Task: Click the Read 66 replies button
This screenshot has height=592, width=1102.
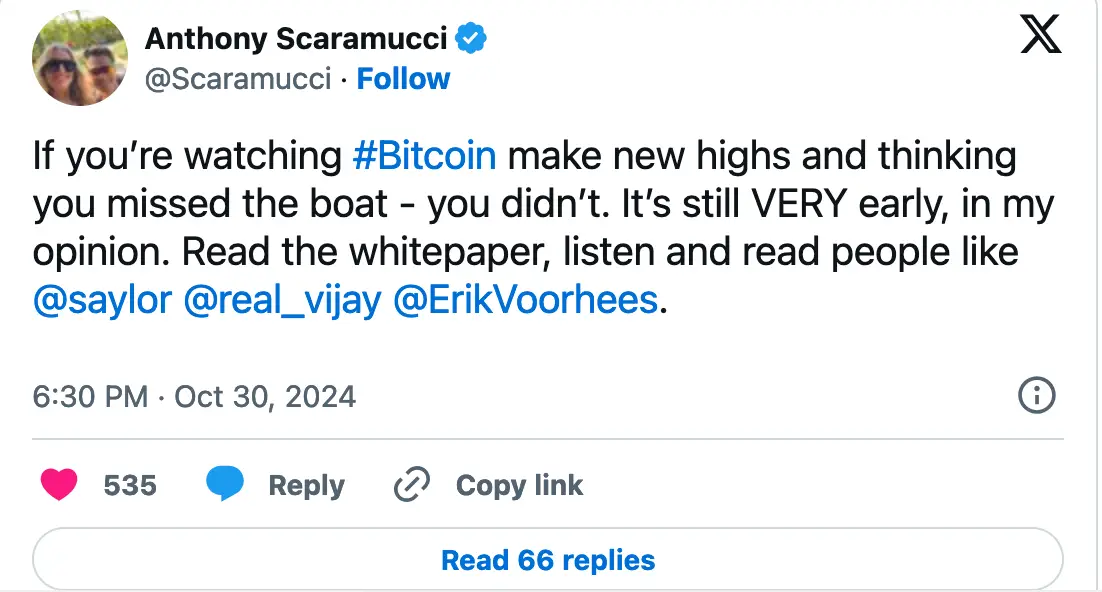Action: [x=548, y=560]
